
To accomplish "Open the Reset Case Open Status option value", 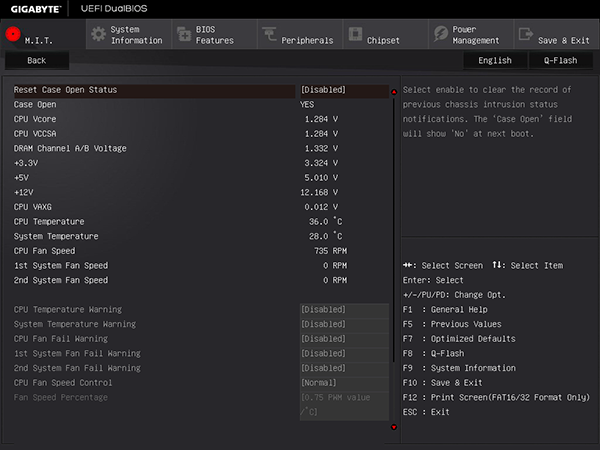I will point(344,90).
